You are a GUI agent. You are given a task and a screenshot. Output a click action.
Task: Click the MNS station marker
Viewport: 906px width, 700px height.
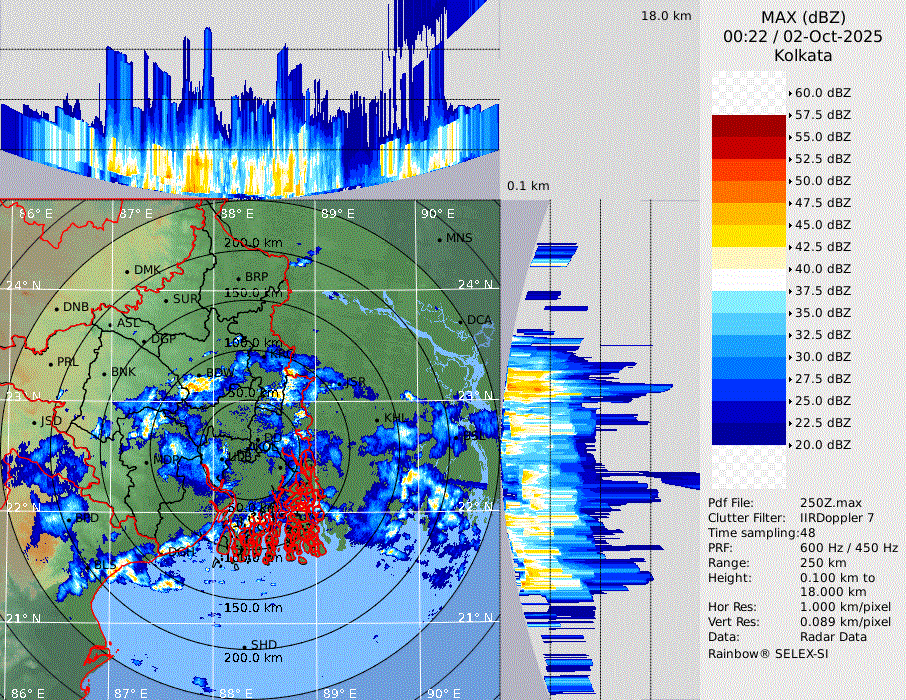tap(440, 239)
